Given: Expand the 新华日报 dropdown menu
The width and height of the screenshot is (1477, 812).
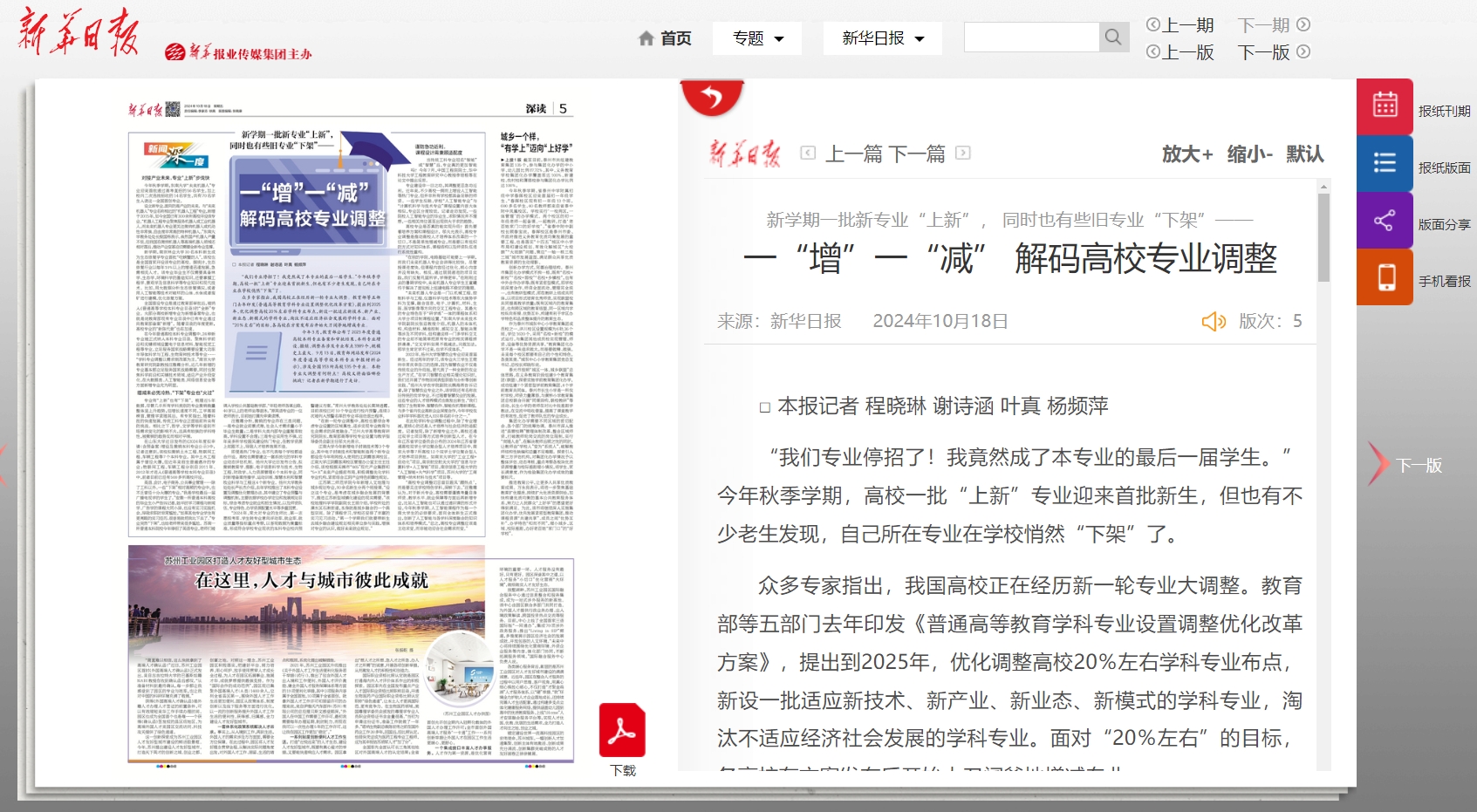Looking at the screenshot, I should (x=882, y=38).
